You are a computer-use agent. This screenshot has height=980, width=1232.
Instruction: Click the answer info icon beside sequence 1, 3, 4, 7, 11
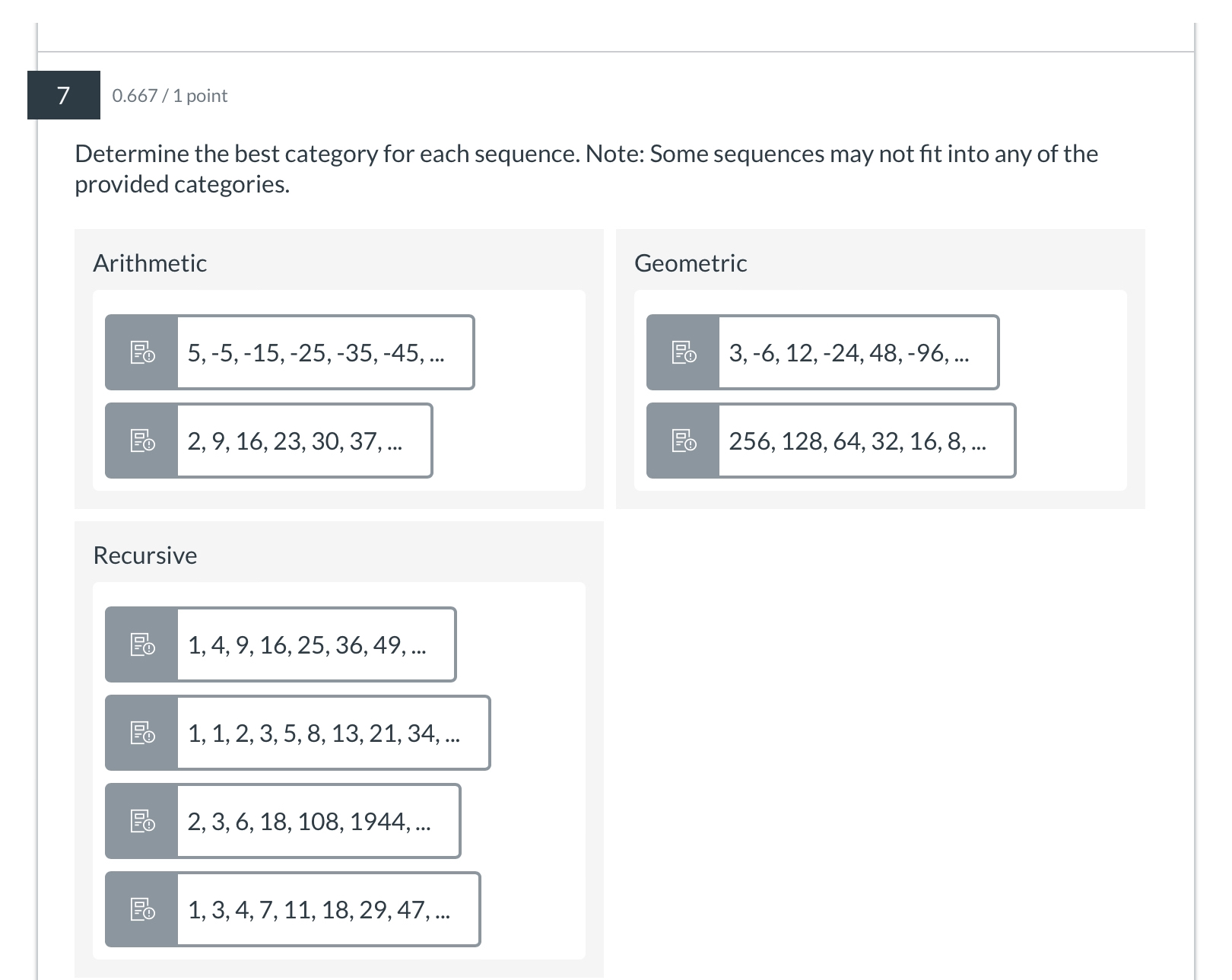141,909
